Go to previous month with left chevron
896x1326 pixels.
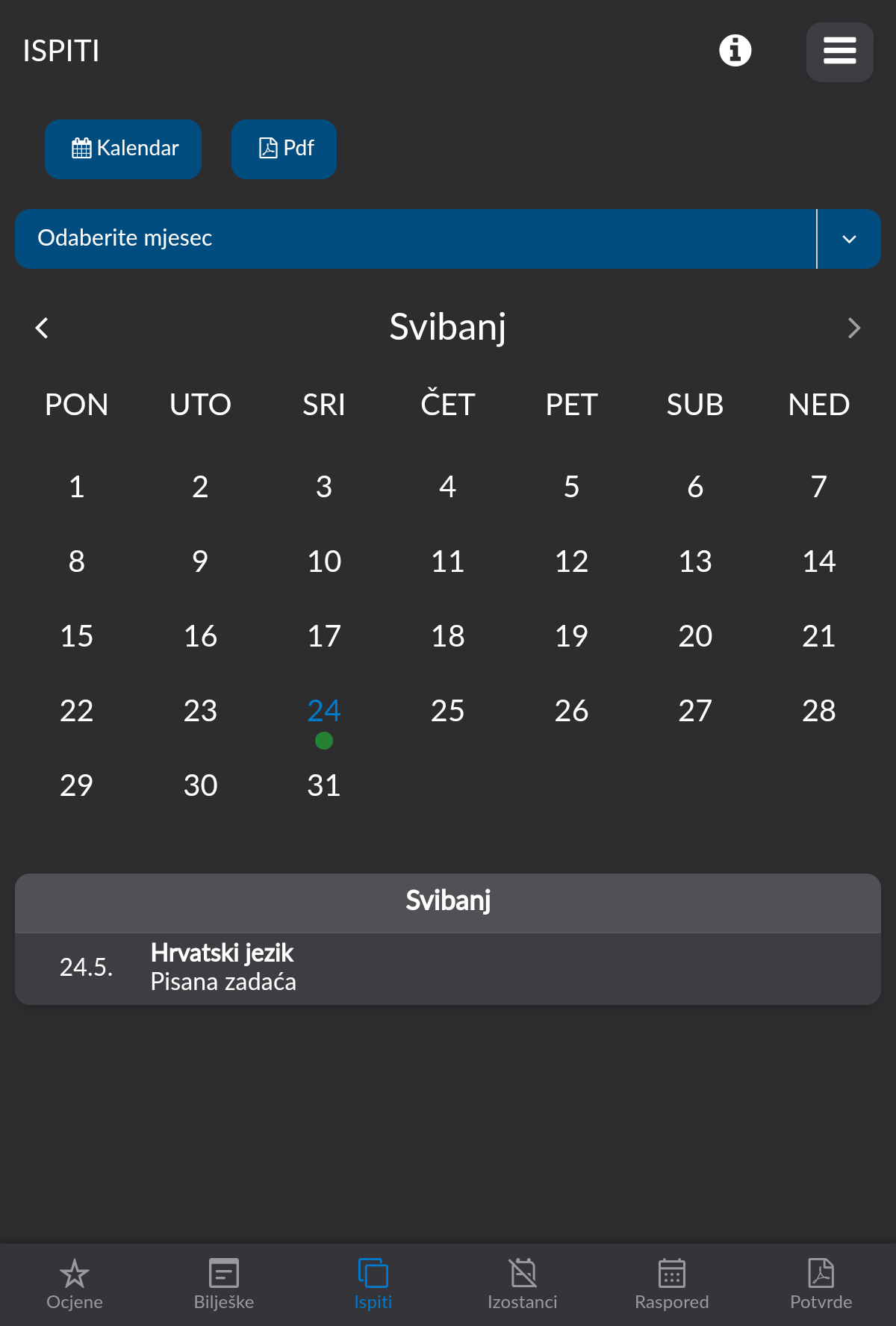coord(42,327)
